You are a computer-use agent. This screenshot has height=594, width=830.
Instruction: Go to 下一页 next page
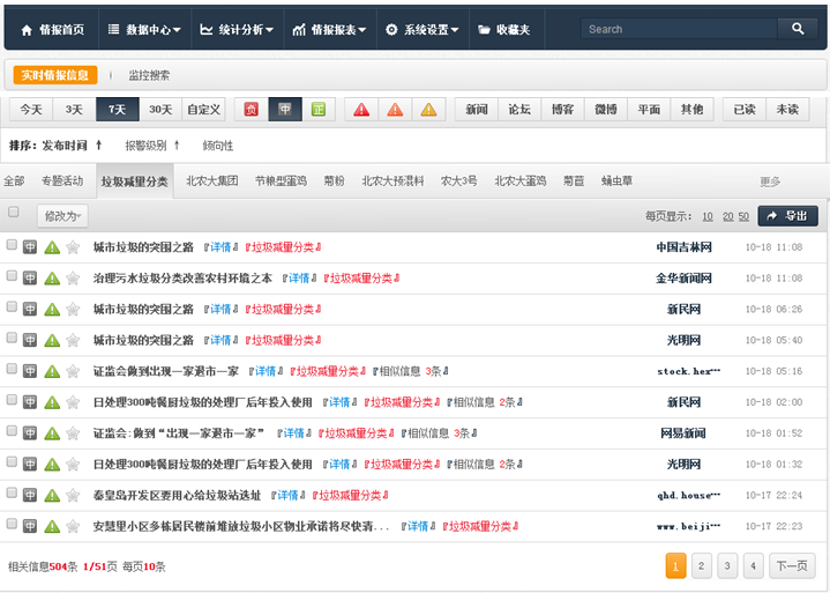pyautogui.click(x=792, y=566)
